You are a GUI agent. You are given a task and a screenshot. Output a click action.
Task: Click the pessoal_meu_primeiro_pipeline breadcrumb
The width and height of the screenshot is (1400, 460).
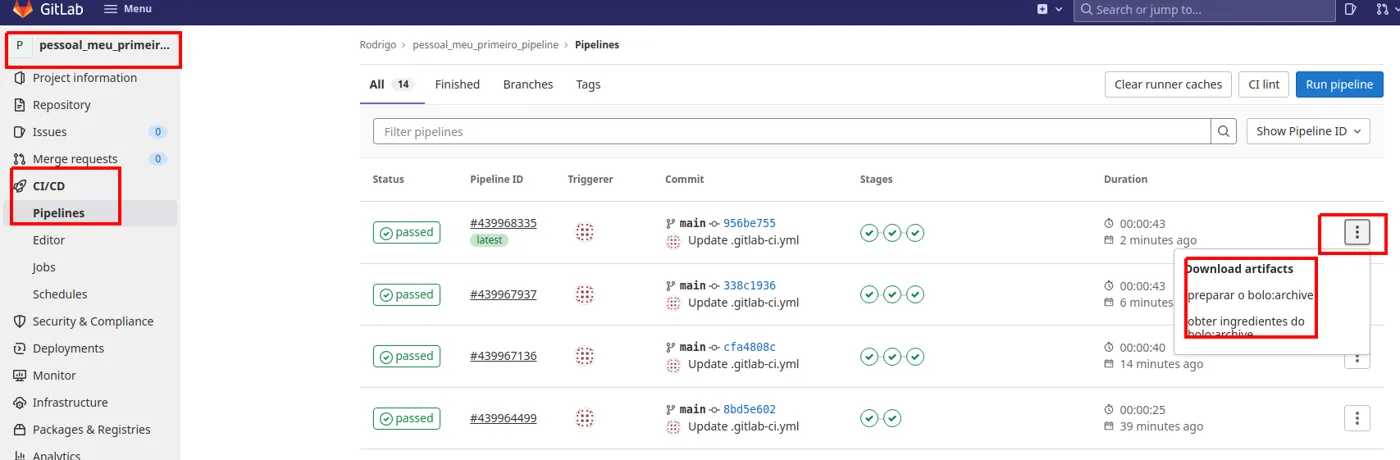point(485,45)
